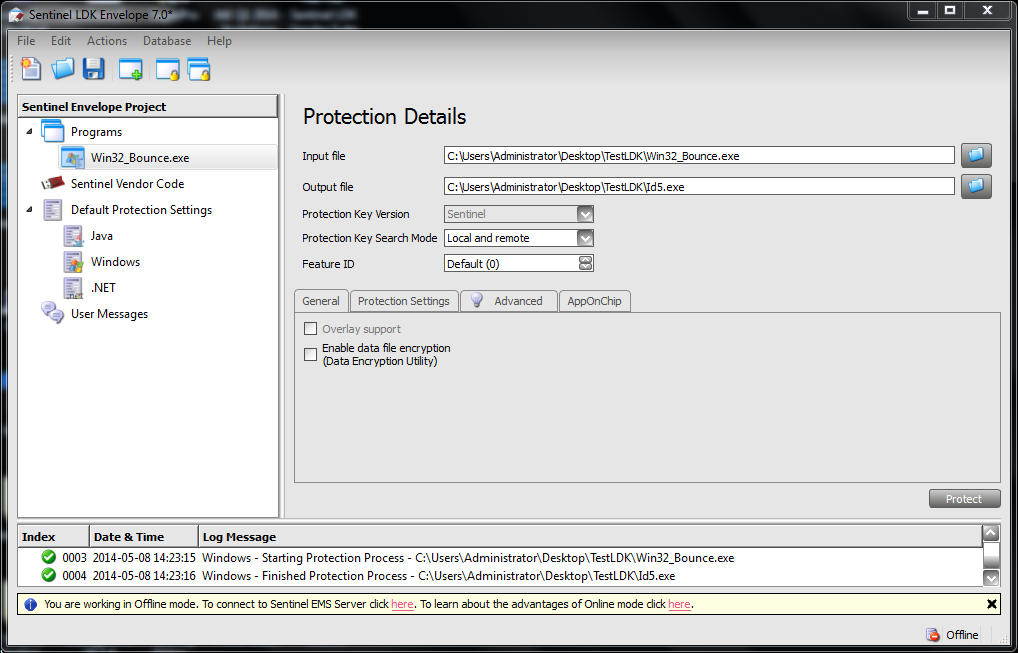Open an existing project from the toolbar
1018x653 pixels.
61,68
